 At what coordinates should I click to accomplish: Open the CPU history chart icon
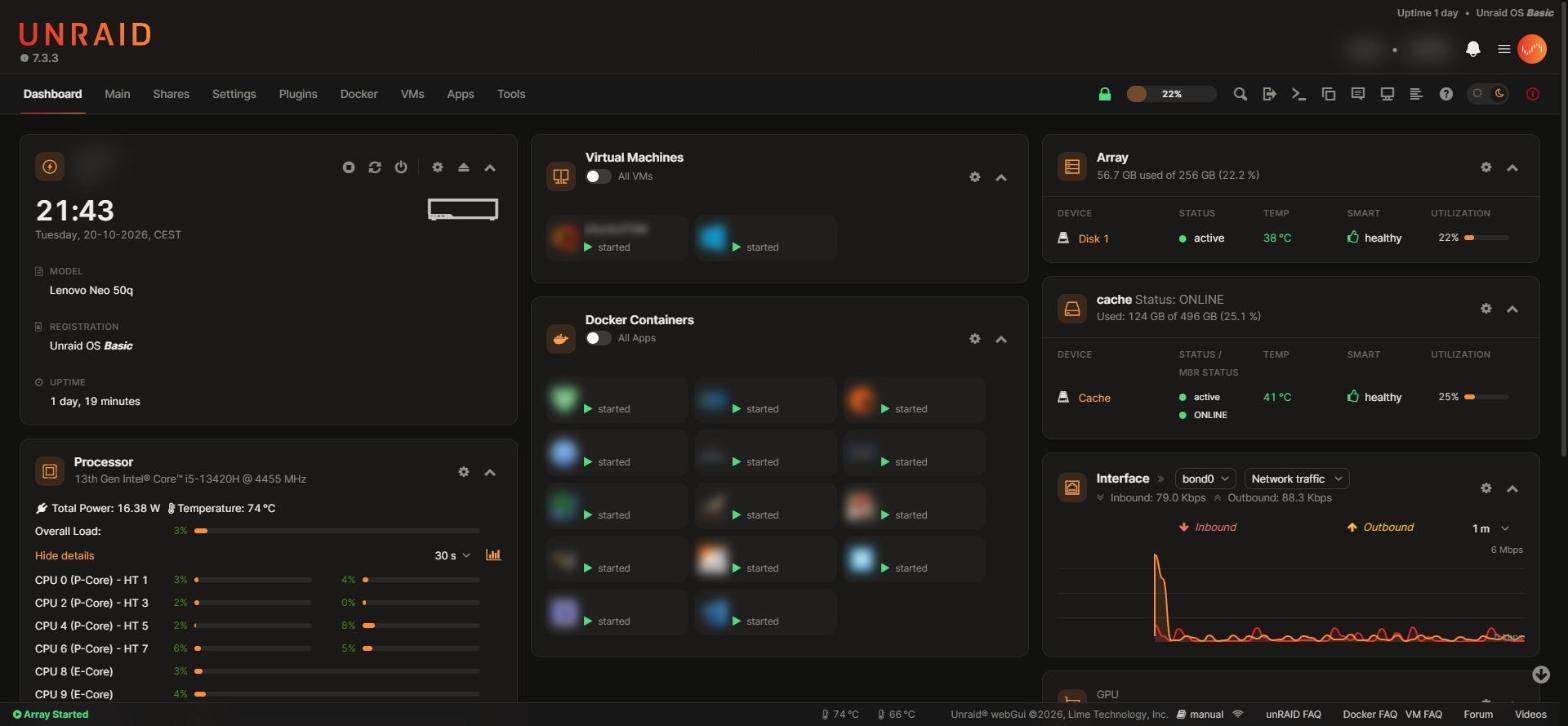tap(493, 555)
